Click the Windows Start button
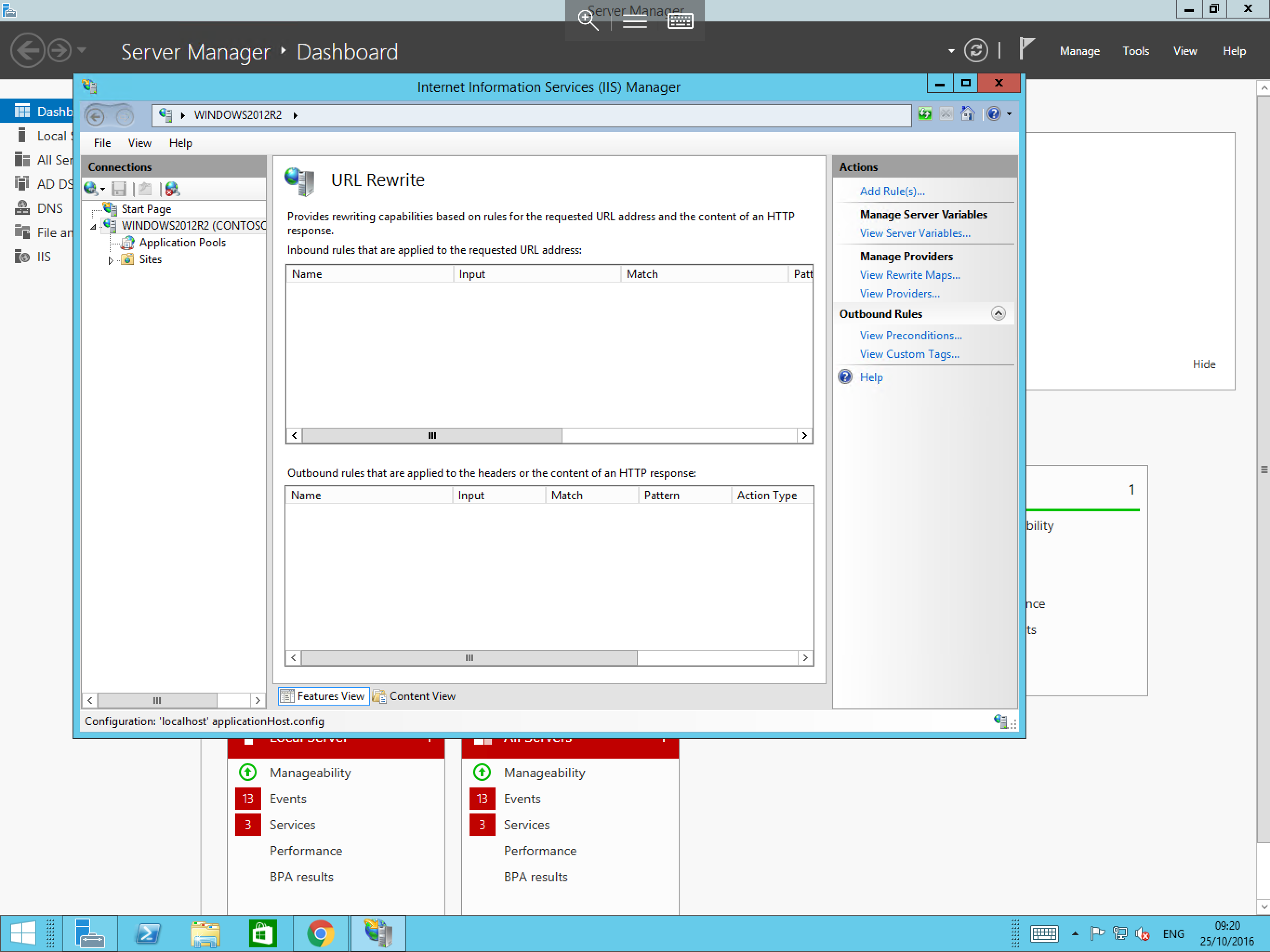The height and width of the screenshot is (952, 1270). coord(23,933)
